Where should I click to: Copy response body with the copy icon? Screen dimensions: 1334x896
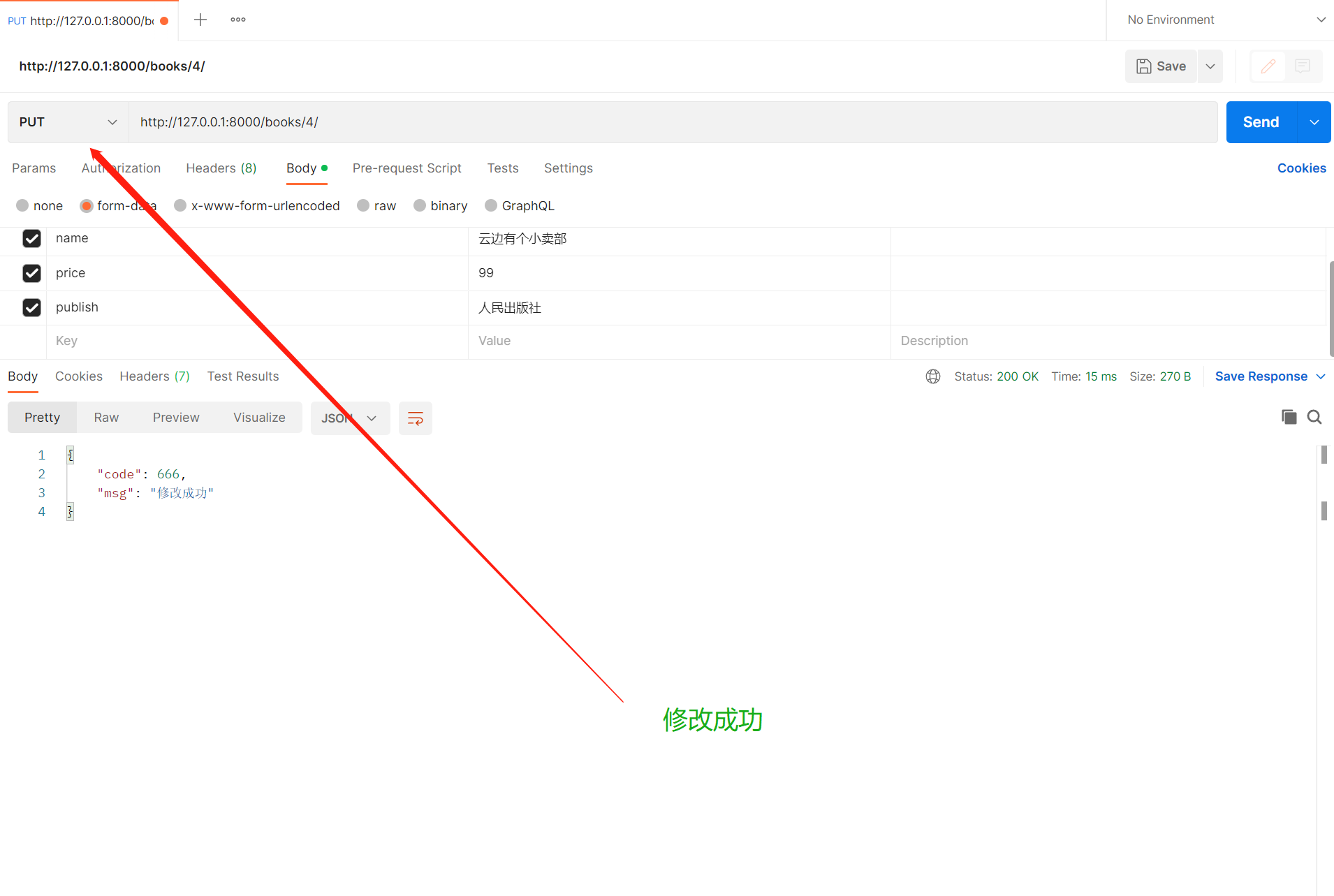tap(1289, 417)
